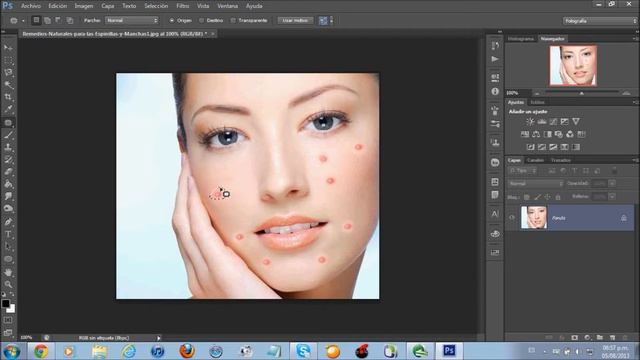Toggle Subtract from selection mode
This screenshot has height=360, width=640.
pyautogui.click(x=58, y=20)
